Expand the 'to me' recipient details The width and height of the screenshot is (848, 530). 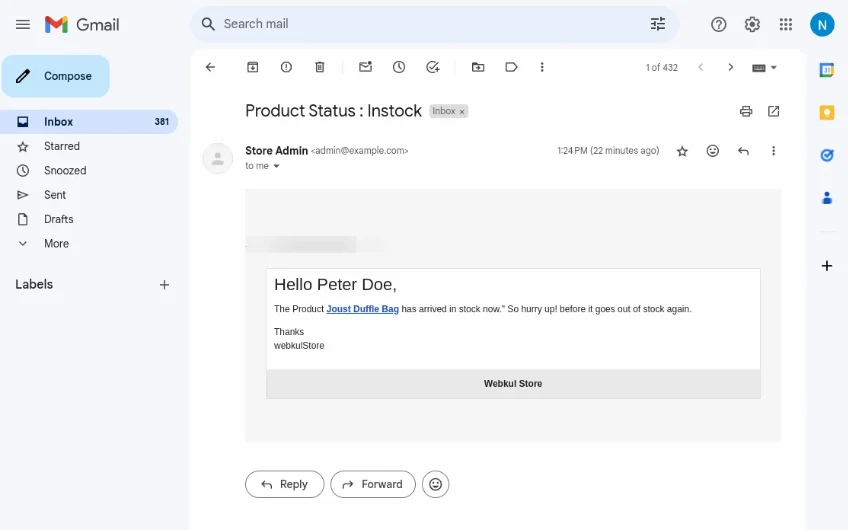277,166
